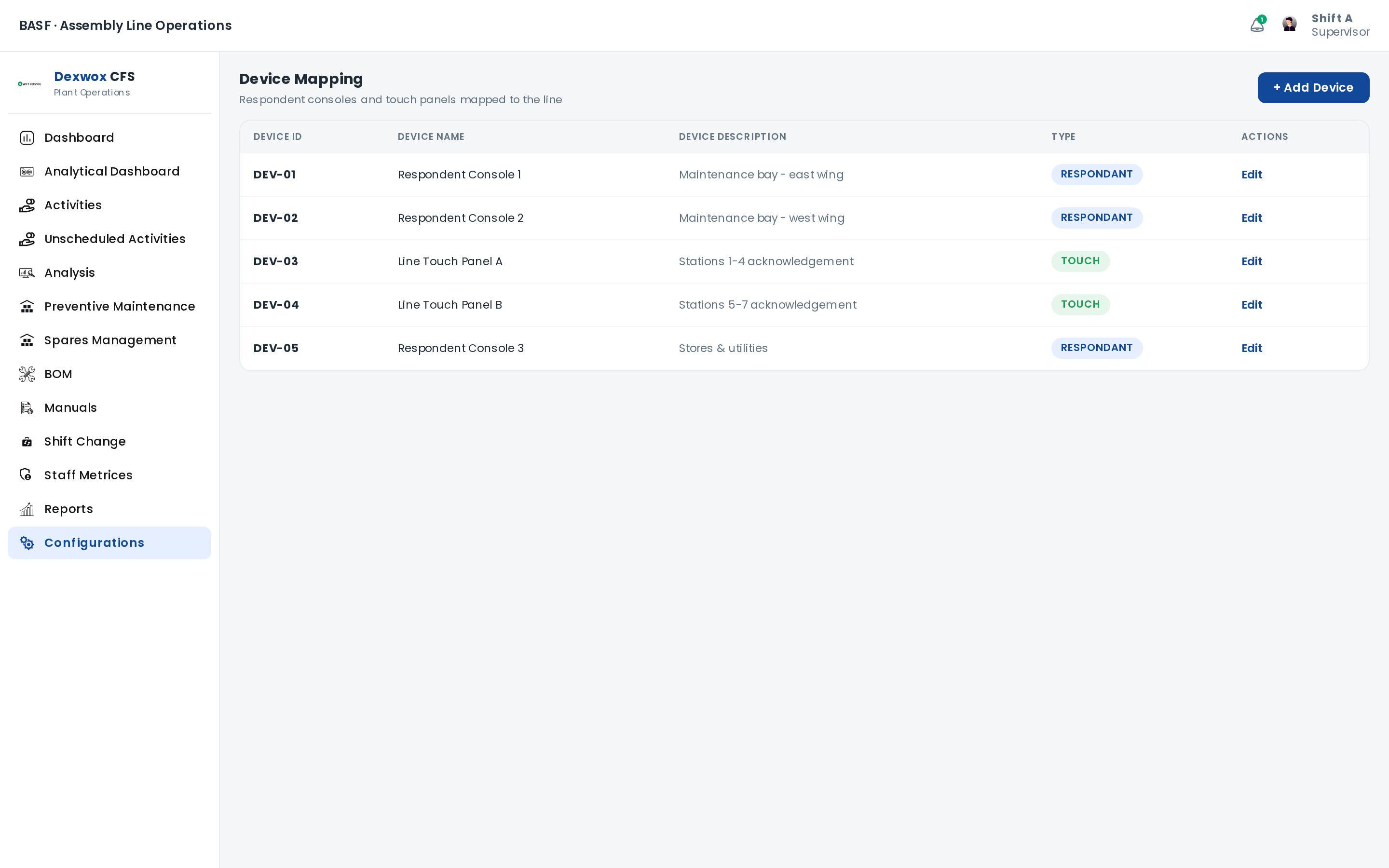Click the RESPONDANT badge for DEV-01
This screenshot has height=868, width=1389.
pos(1096,175)
